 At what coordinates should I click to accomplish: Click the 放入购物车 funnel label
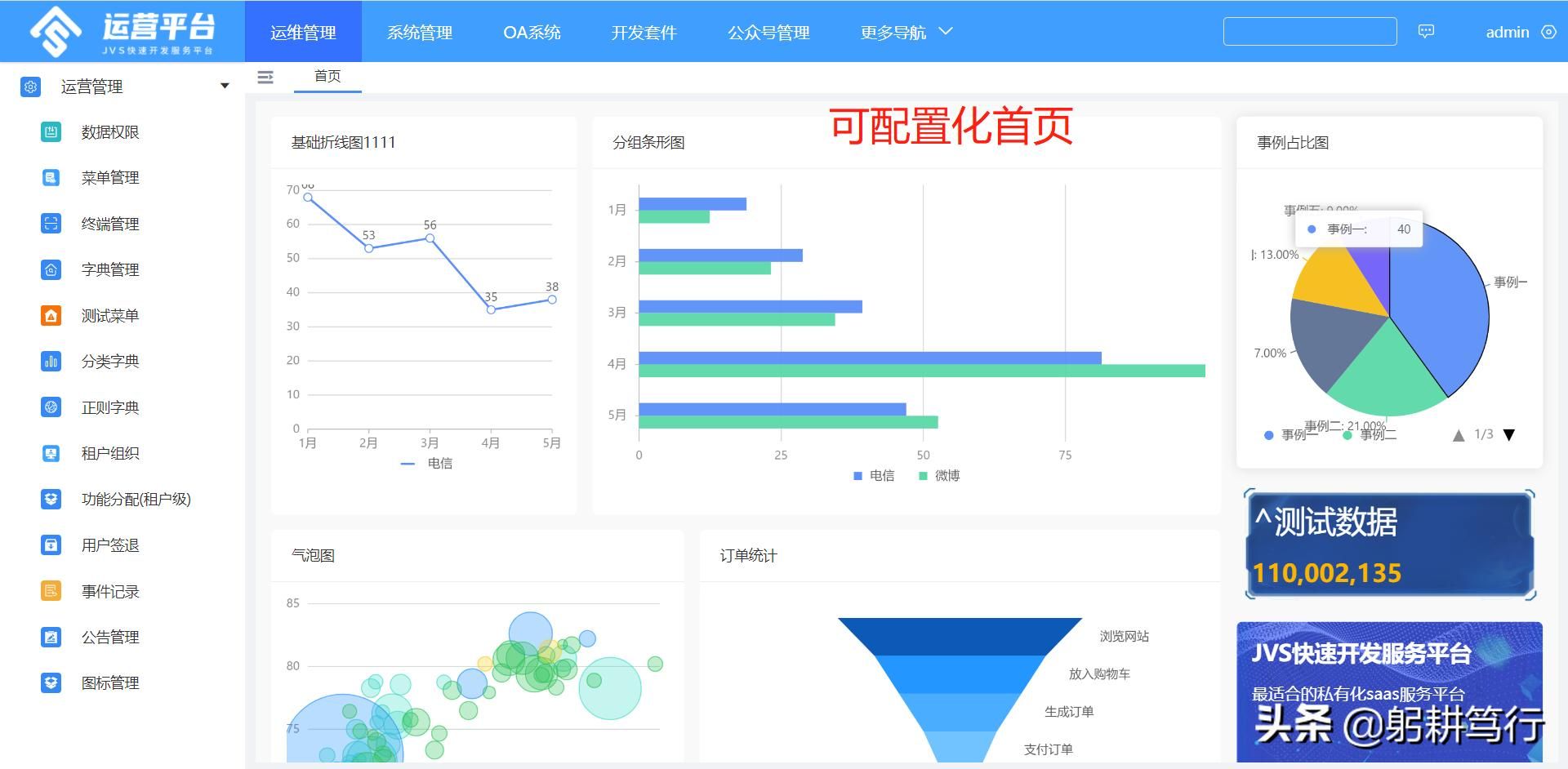pyautogui.click(x=1099, y=673)
